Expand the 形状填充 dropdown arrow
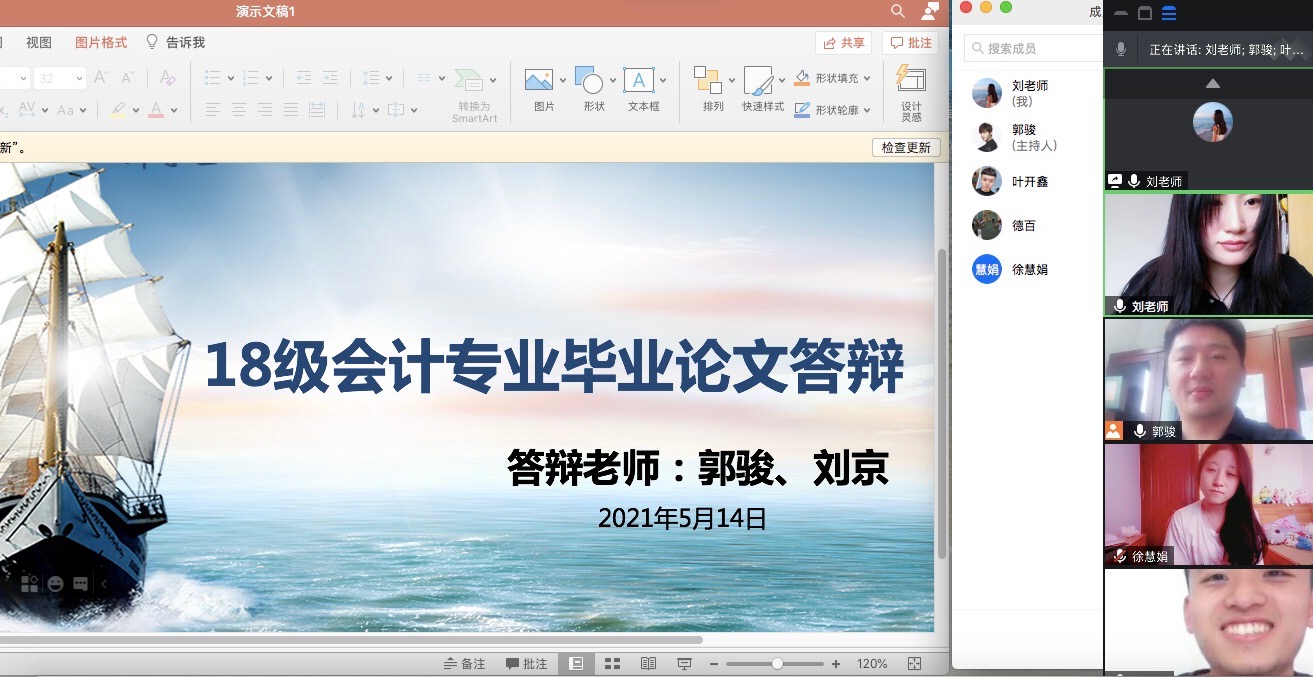This screenshot has width=1313, height=677. [867, 78]
